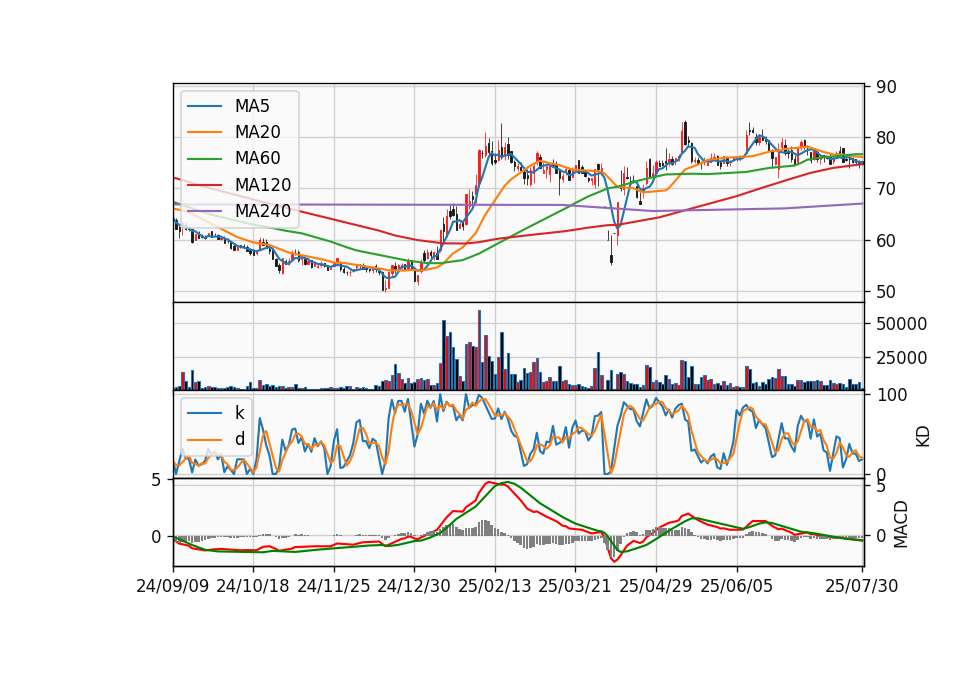Click the tallest volume bar in February

click(x=479, y=350)
